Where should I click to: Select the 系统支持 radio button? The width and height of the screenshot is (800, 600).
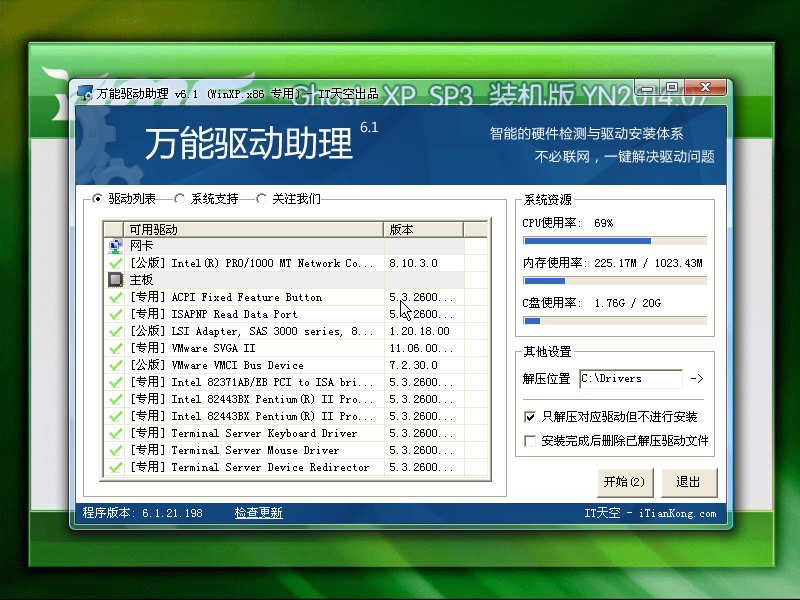(x=179, y=198)
